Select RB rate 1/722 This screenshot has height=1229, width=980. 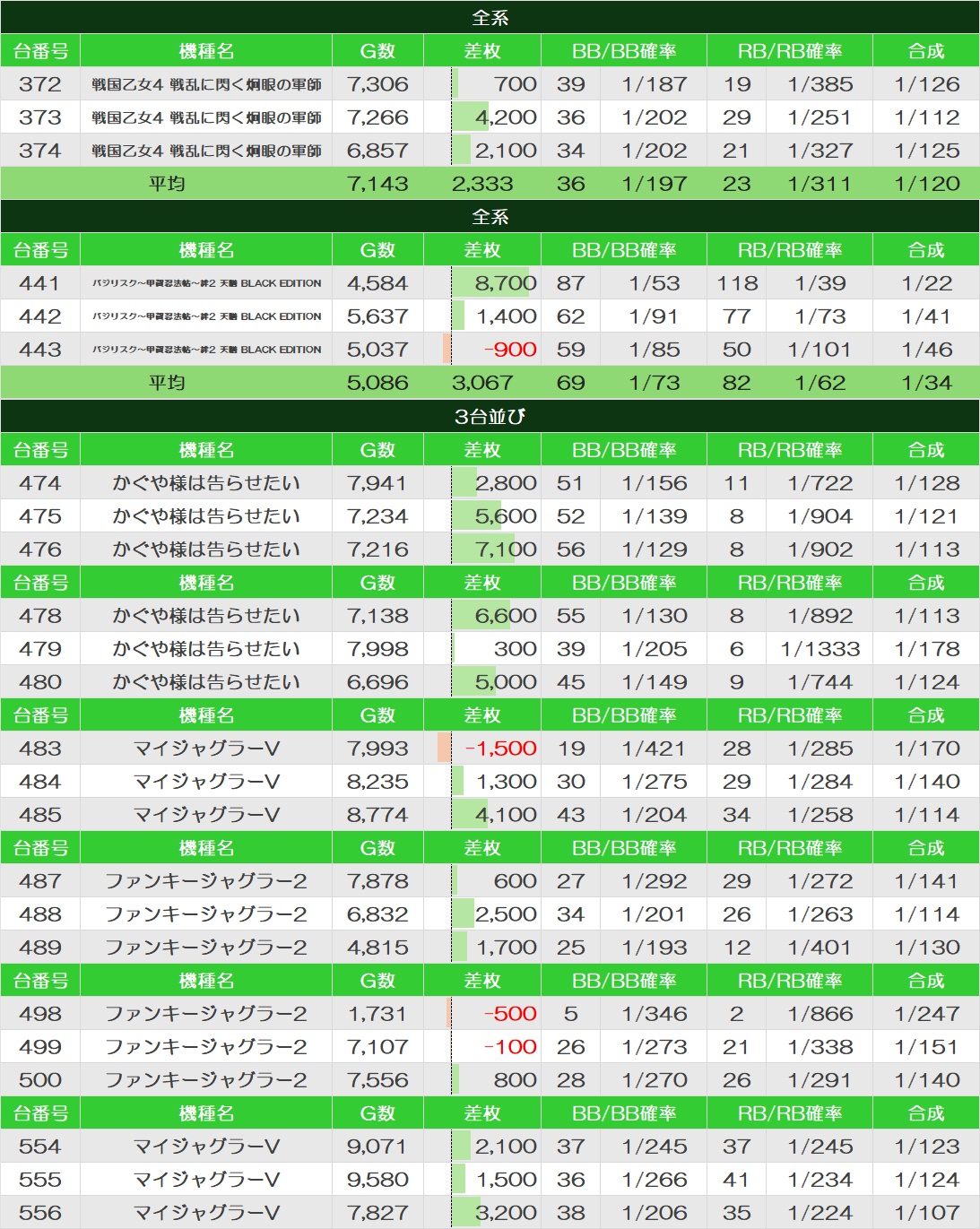(820, 483)
